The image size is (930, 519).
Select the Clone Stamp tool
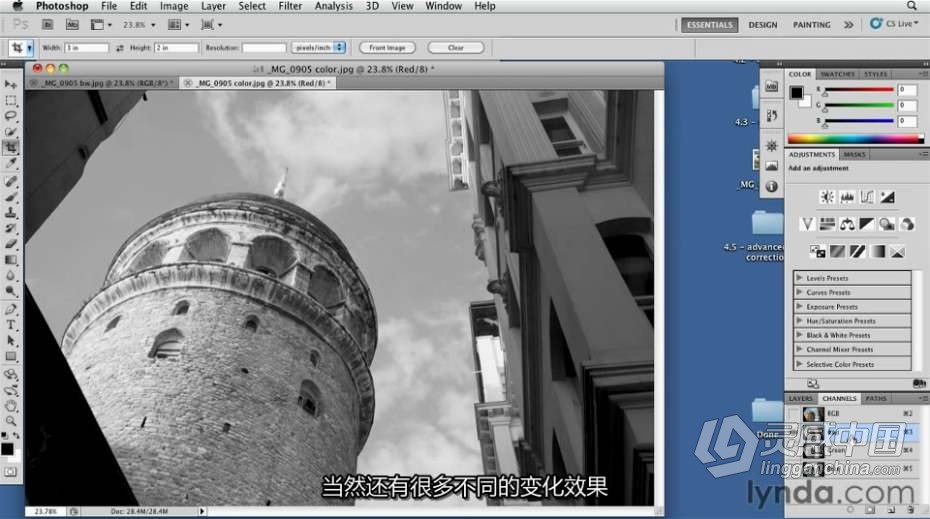11,212
